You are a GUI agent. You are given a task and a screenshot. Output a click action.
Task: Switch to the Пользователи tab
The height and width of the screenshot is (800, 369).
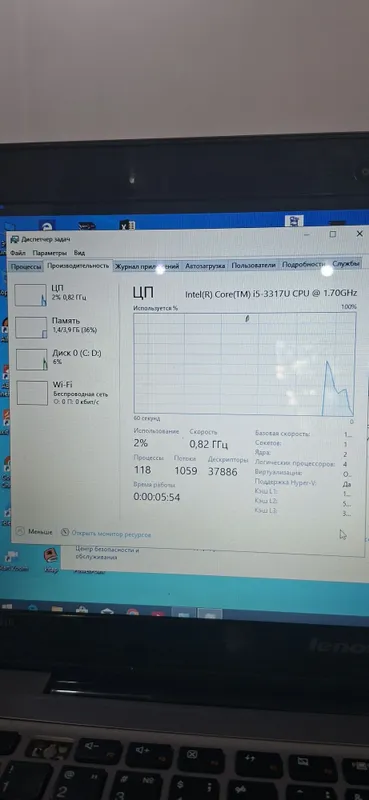click(253, 265)
